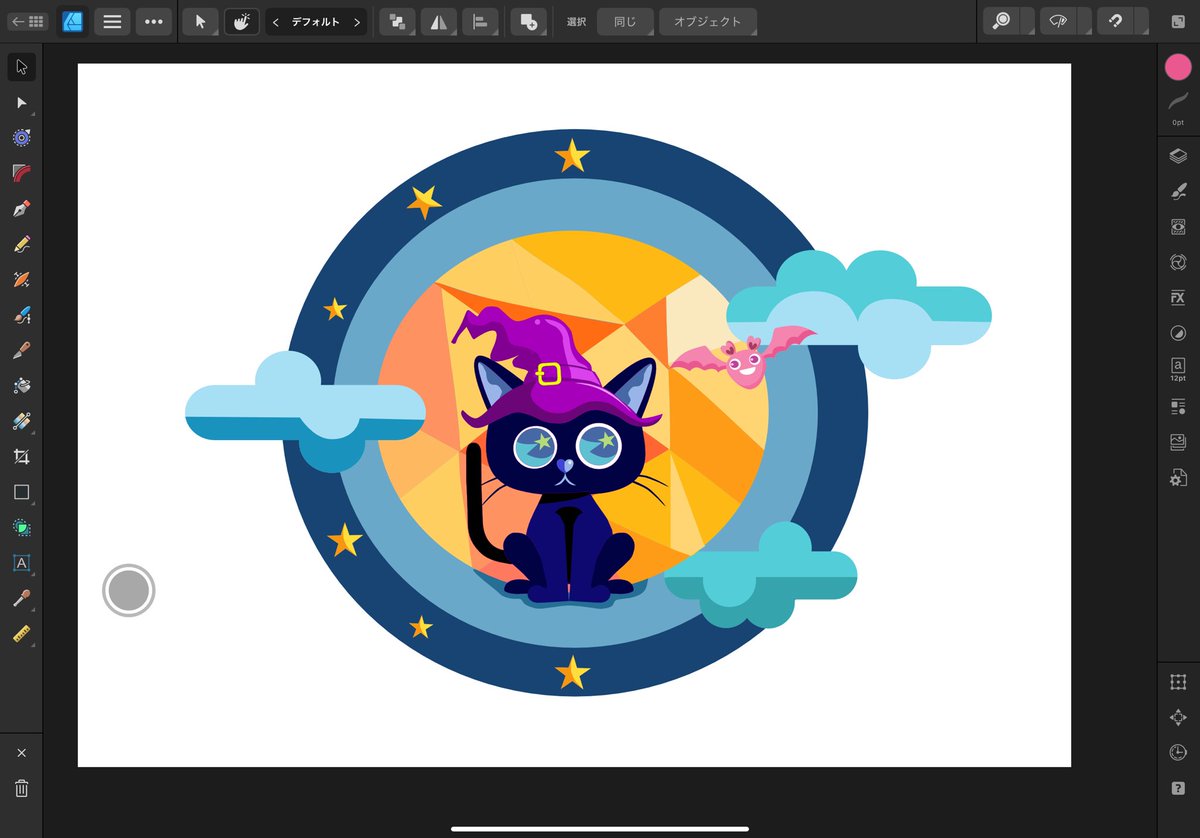Open the hamburger menu
The width and height of the screenshot is (1200, 838).
coord(112,21)
